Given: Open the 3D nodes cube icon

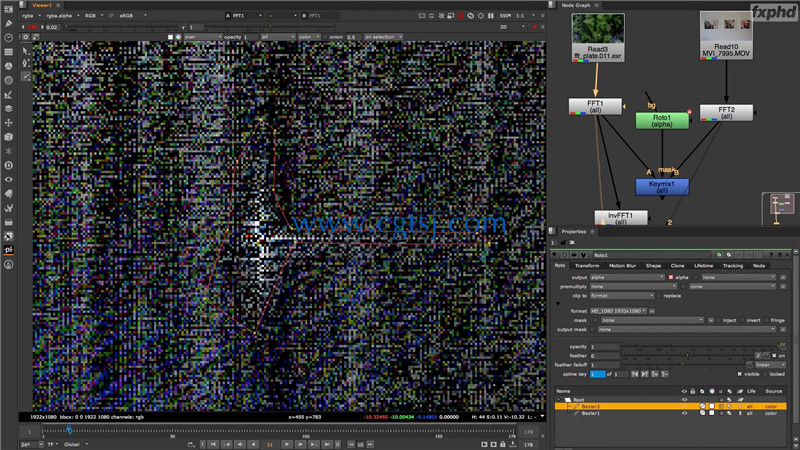Looking at the screenshot, I should [8, 137].
